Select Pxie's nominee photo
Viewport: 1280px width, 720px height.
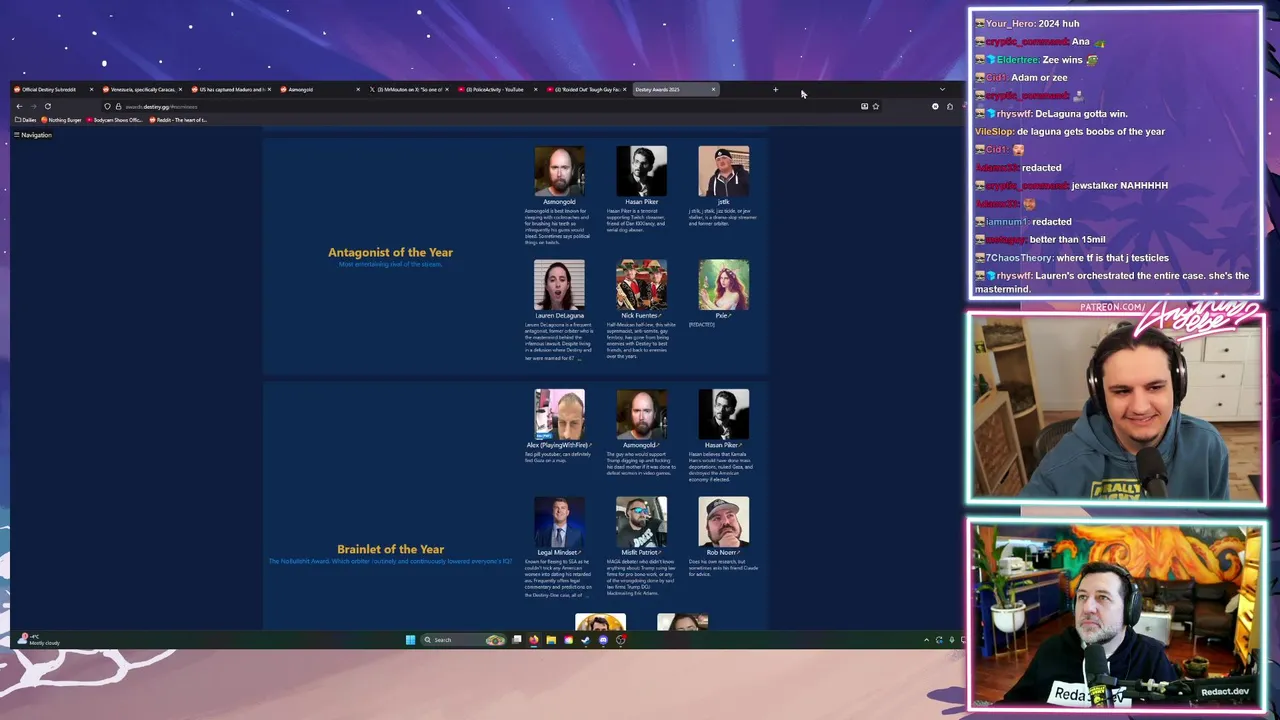click(x=723, y=285)
